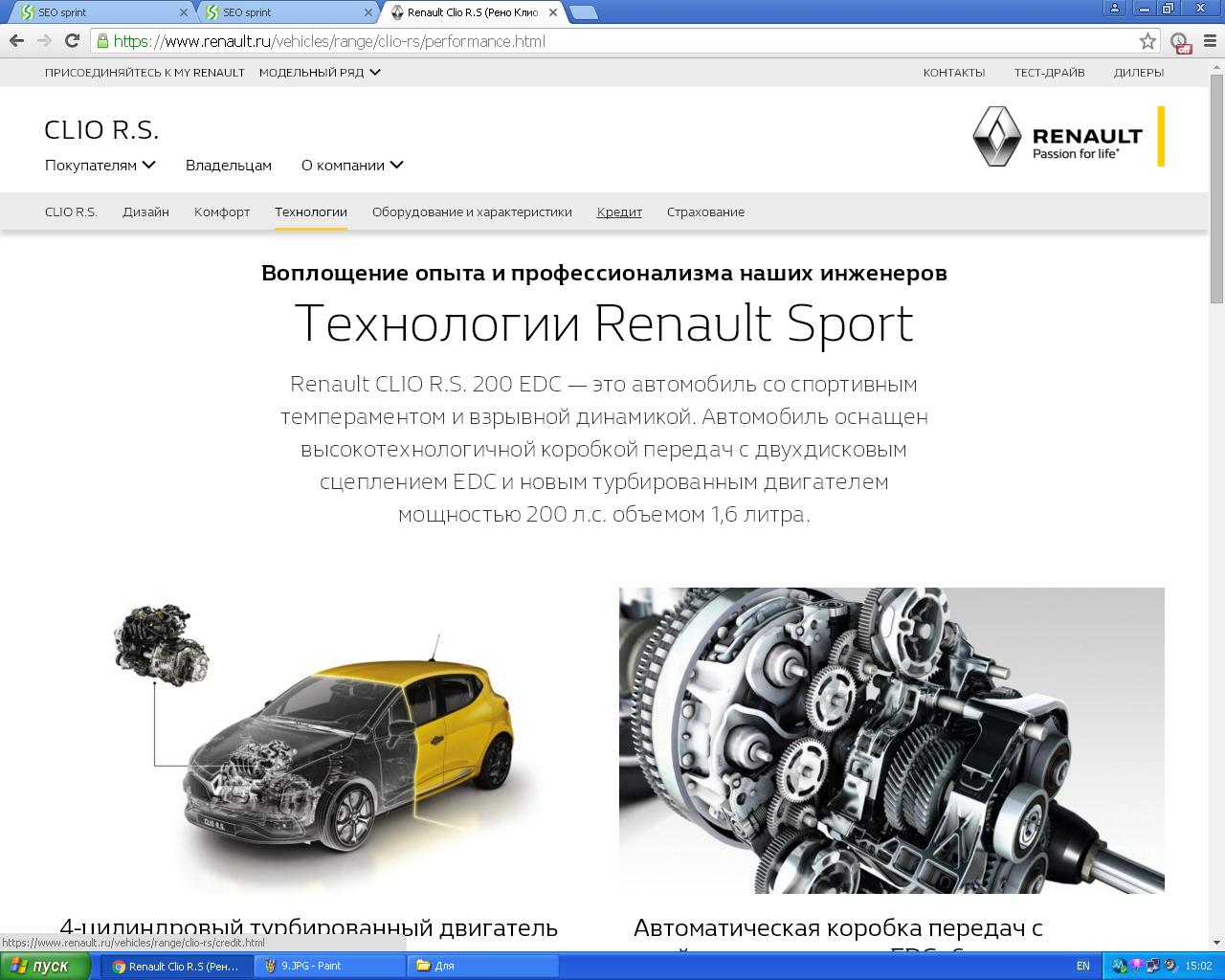
Task: Switch to the second SEO sprint tab
Action: pyautogui.click(x=285, y=12)
